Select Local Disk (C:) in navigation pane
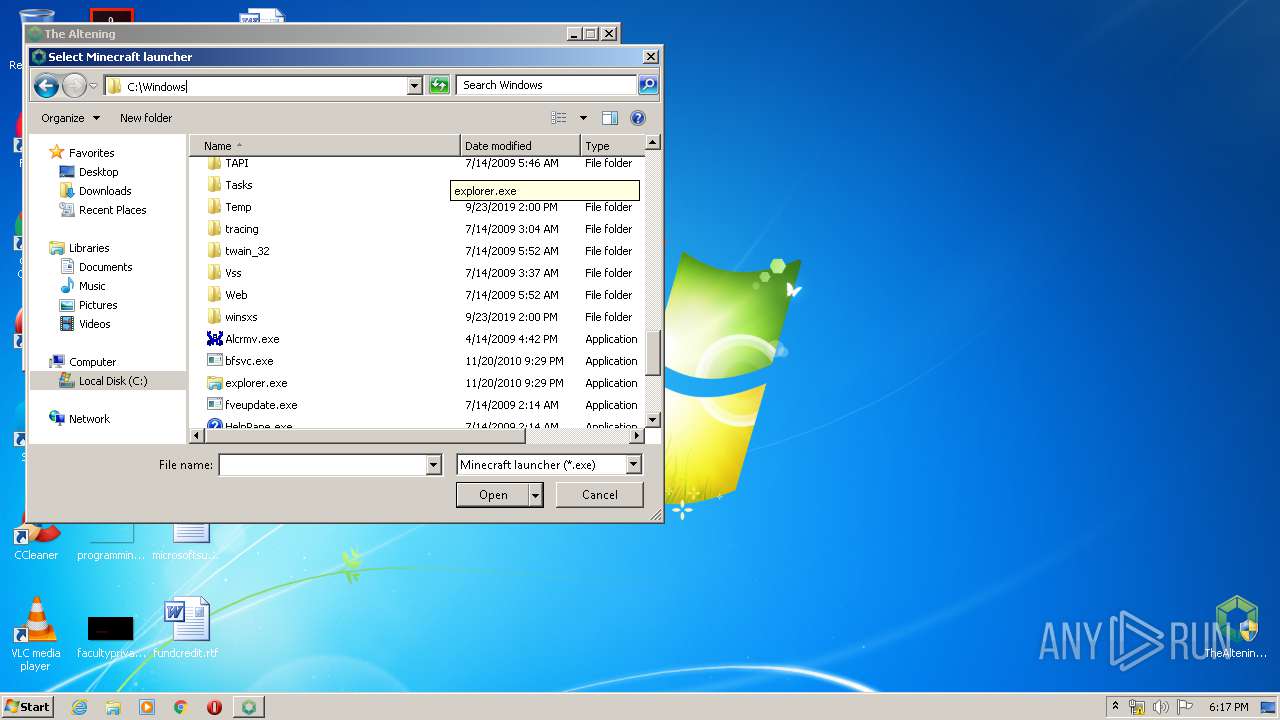This screenshot has height=720, width=1280. pos(108,381)
